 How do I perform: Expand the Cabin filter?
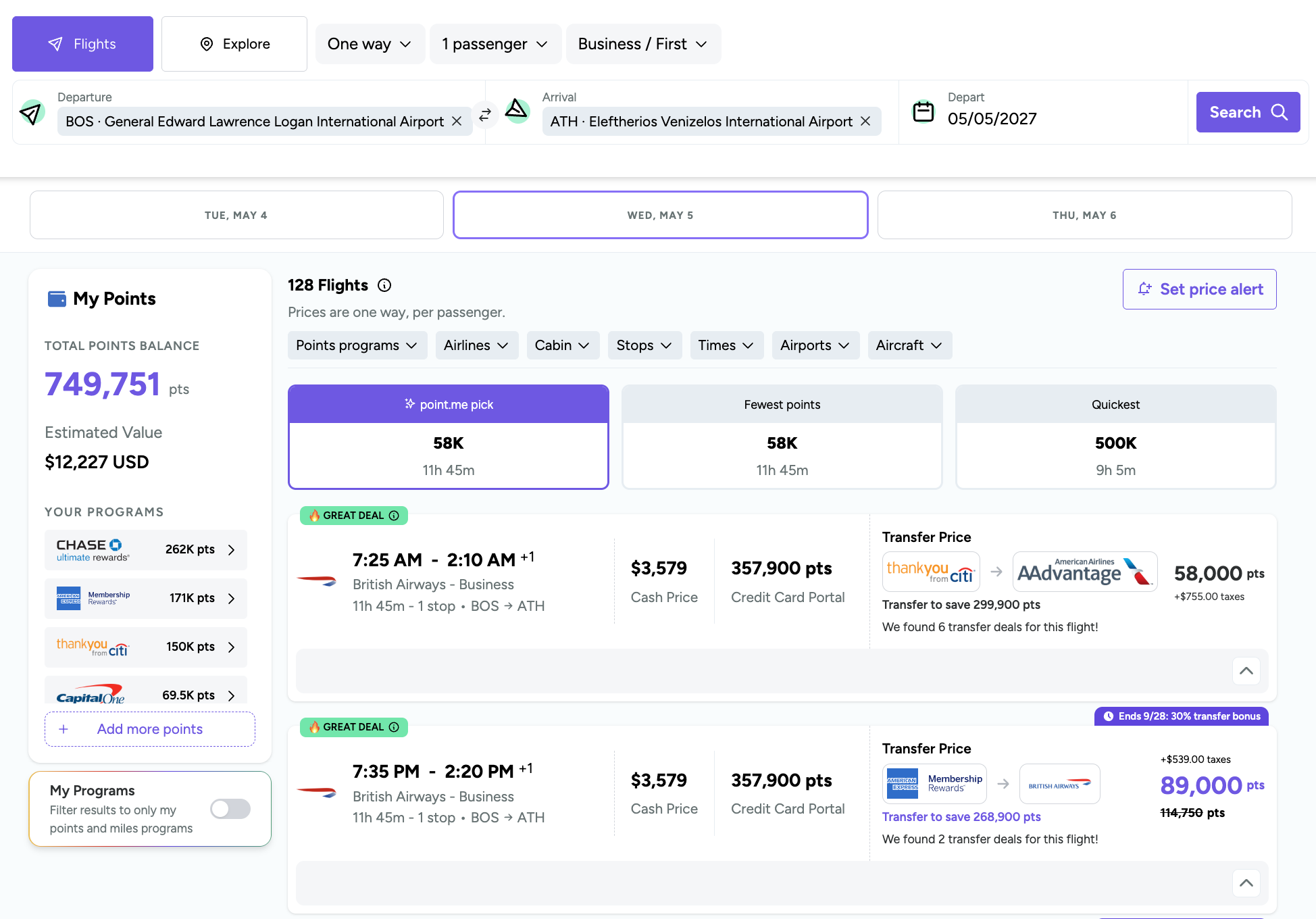pos(563,345)
